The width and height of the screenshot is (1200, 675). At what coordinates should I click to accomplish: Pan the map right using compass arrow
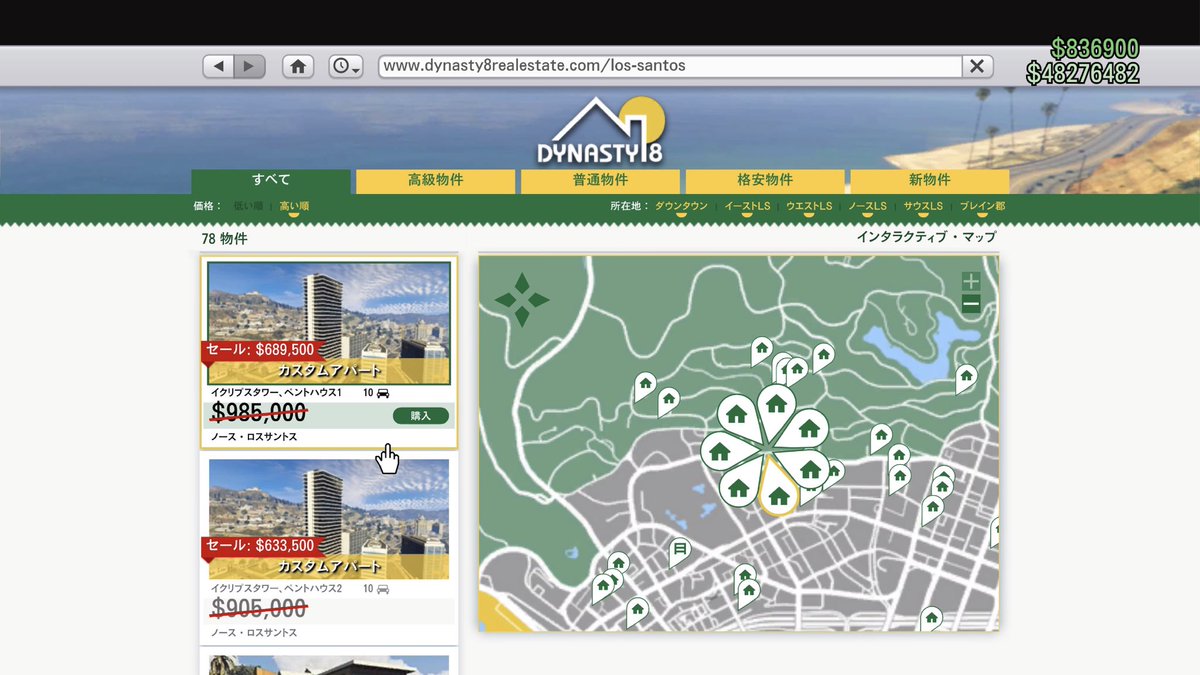(539, 299)
